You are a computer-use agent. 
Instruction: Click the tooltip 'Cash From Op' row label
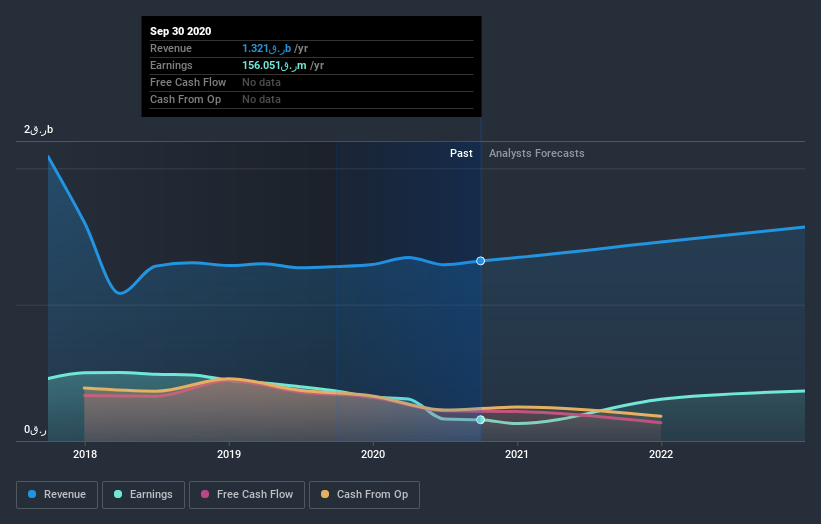(x=185, y=99)
